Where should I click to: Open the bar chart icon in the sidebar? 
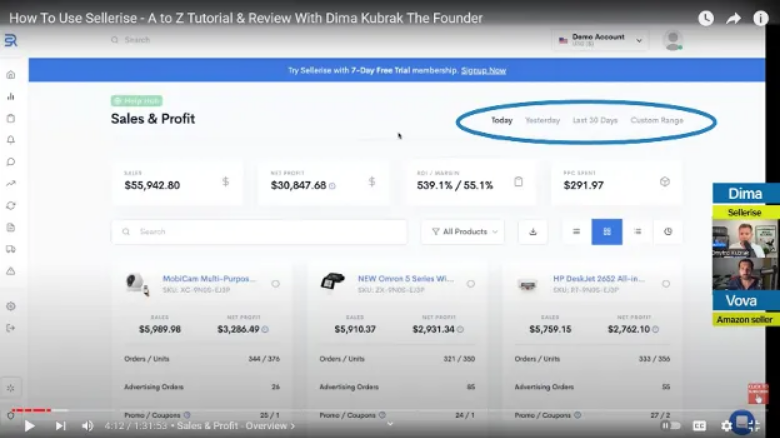11,97
